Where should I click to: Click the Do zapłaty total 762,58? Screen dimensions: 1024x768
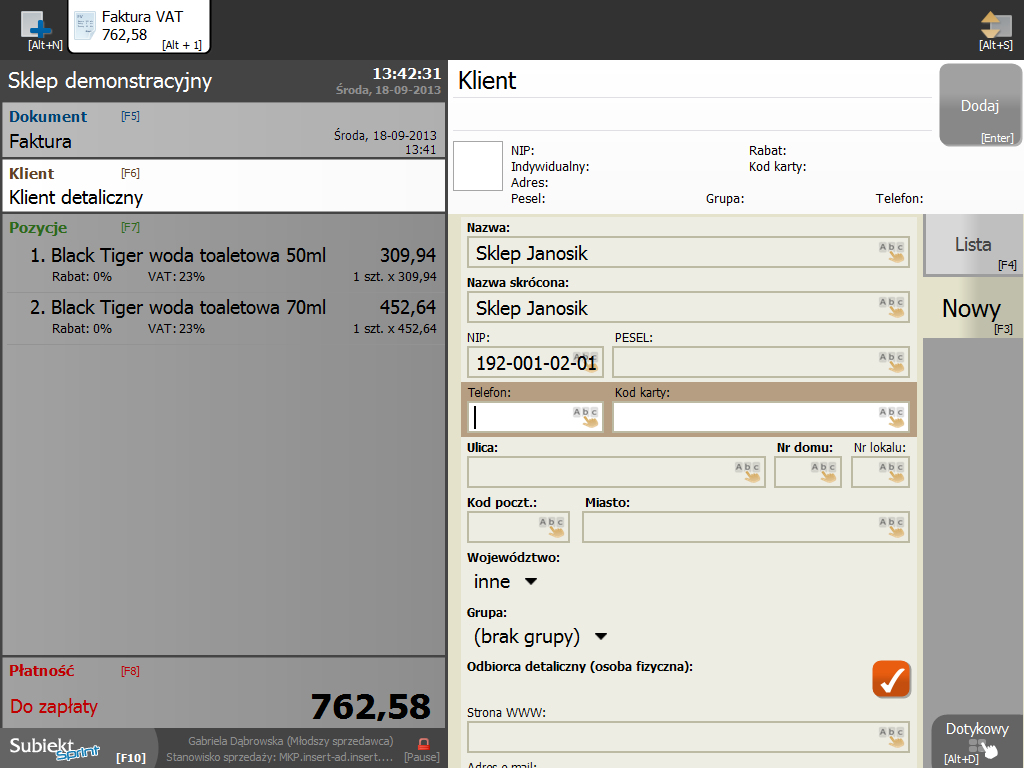pos(370,706)
